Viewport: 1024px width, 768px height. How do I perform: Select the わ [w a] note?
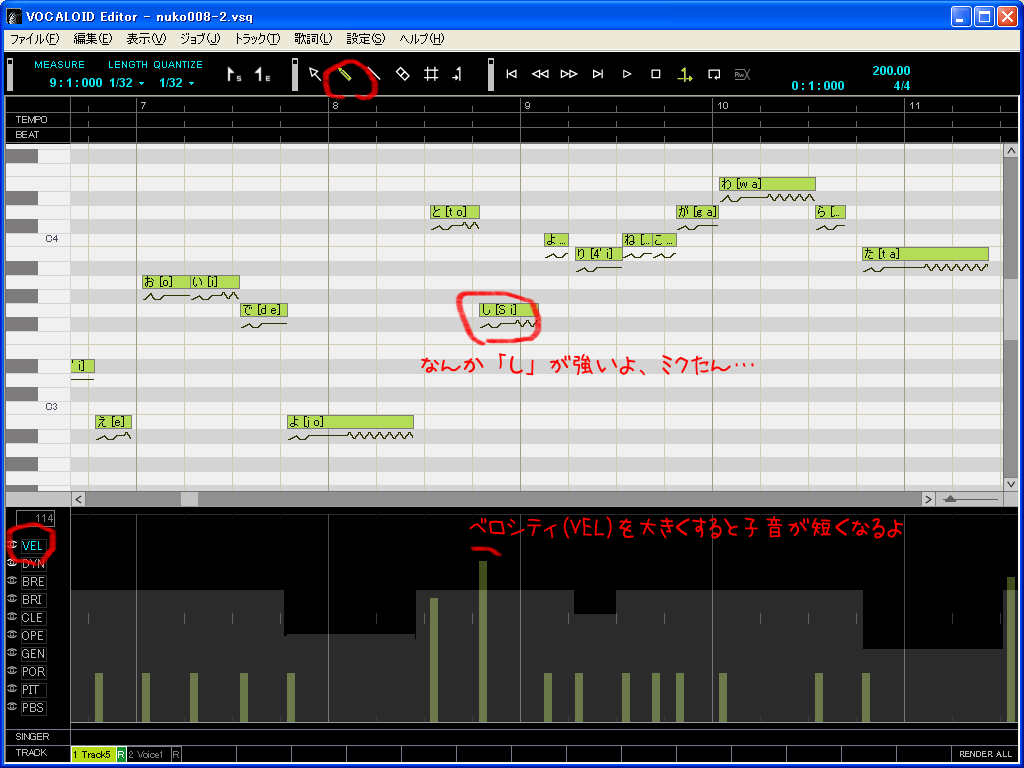tap(767, 184)
